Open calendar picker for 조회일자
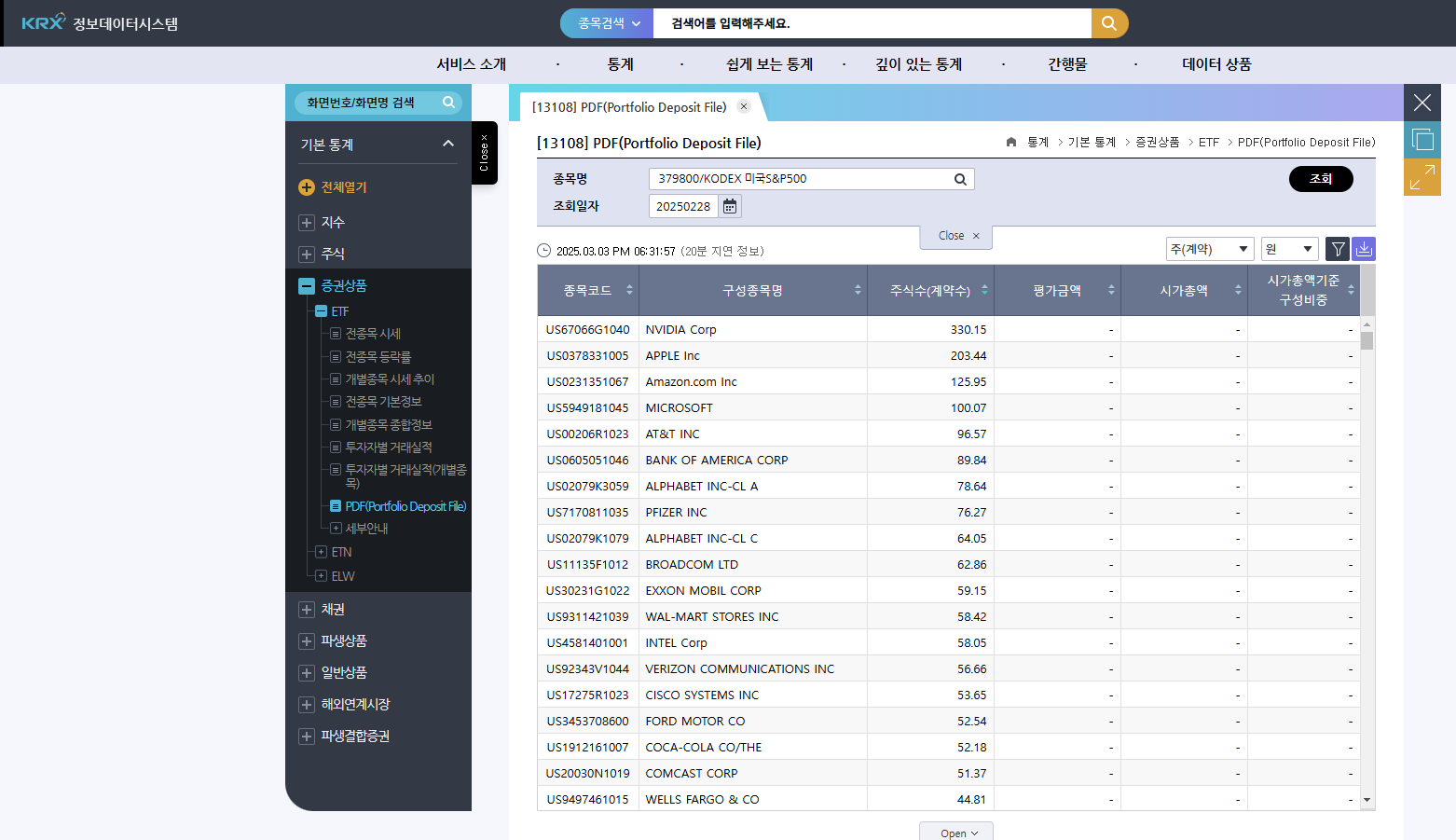Viewport: 1456px width, 840px height. click(x=730, y=206)
